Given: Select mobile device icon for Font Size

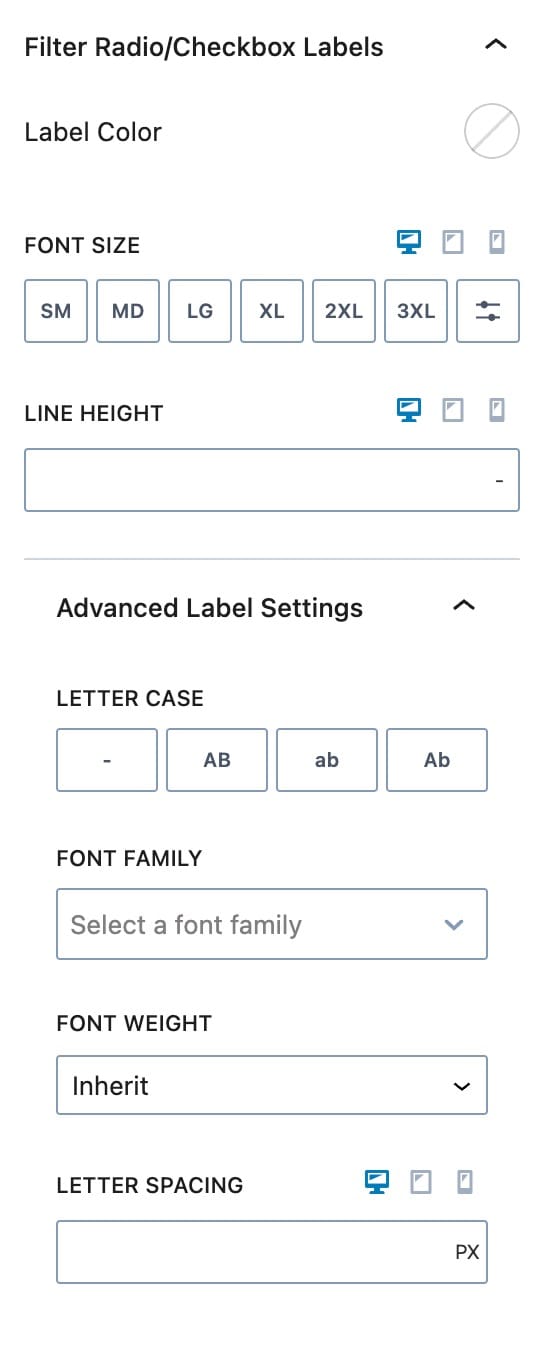Looking at the screenshot, I should click(496, 242).
